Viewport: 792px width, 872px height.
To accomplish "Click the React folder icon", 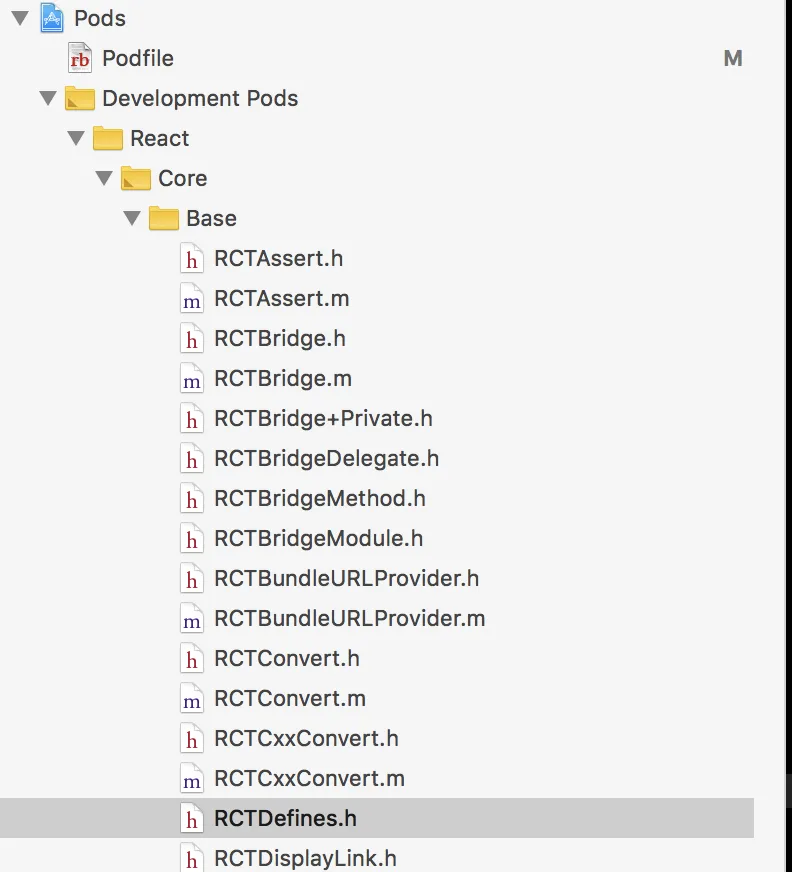I will pyautogui.click(x=108, y=138).
